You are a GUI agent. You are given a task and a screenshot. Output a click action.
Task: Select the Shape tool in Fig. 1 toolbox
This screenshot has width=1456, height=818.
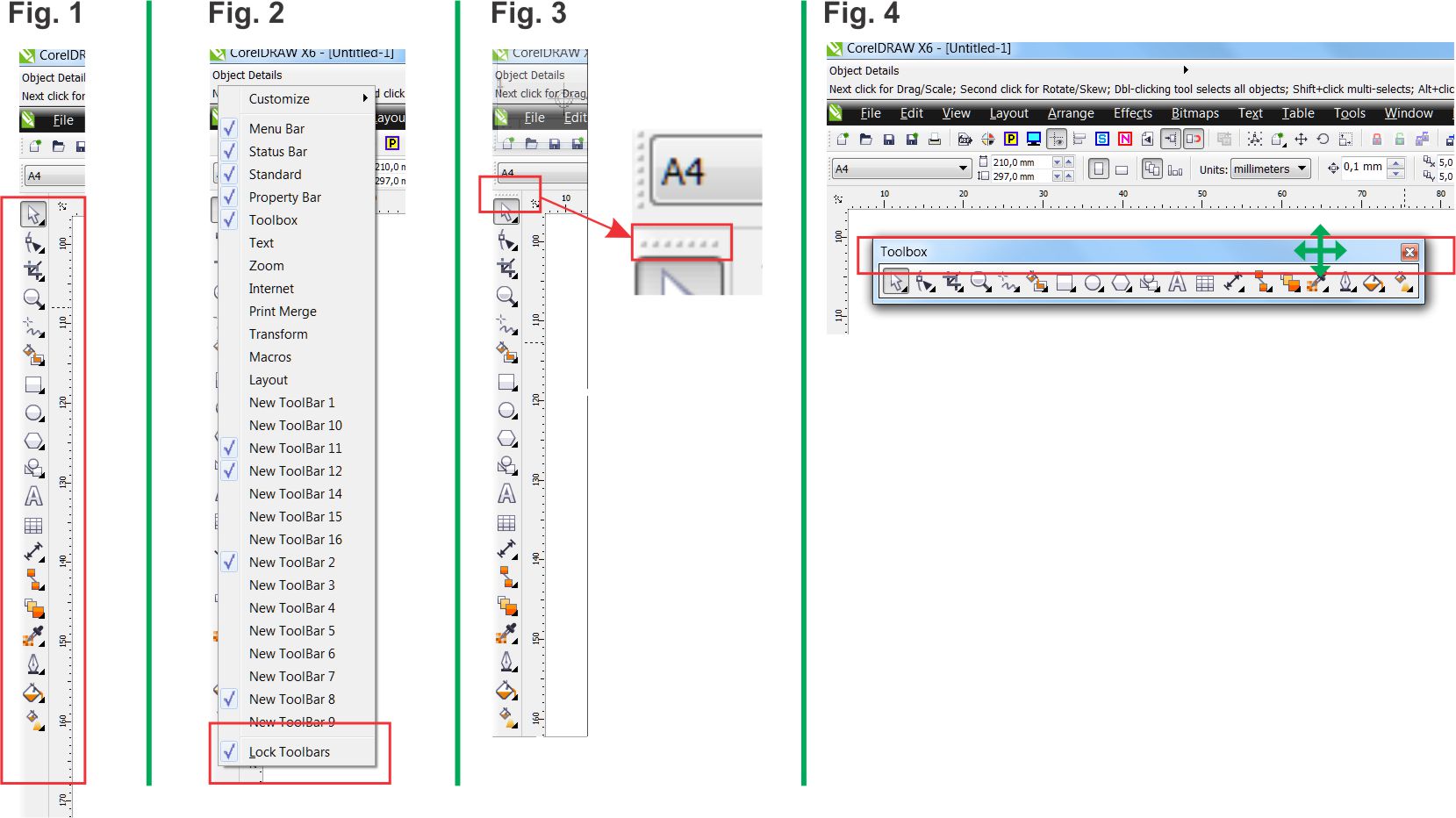[x=33, y=242]
